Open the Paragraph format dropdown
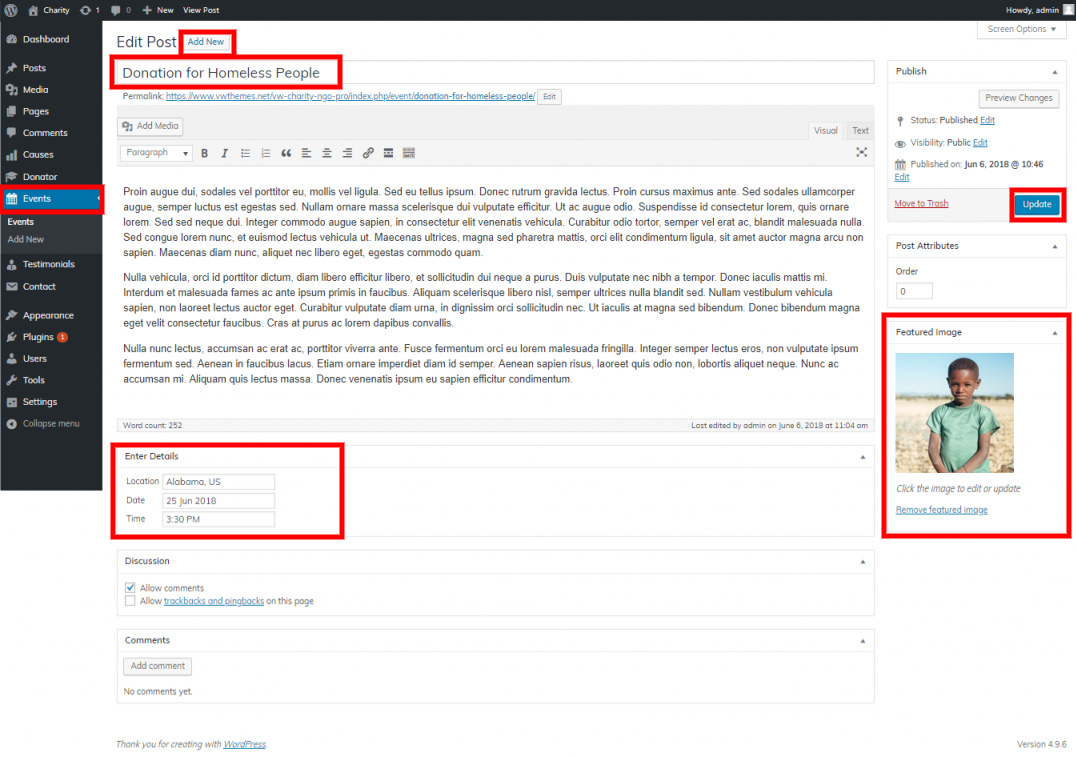Viewport: 1076px width, 757px height. pyautogui.click(x=157, y=153)
